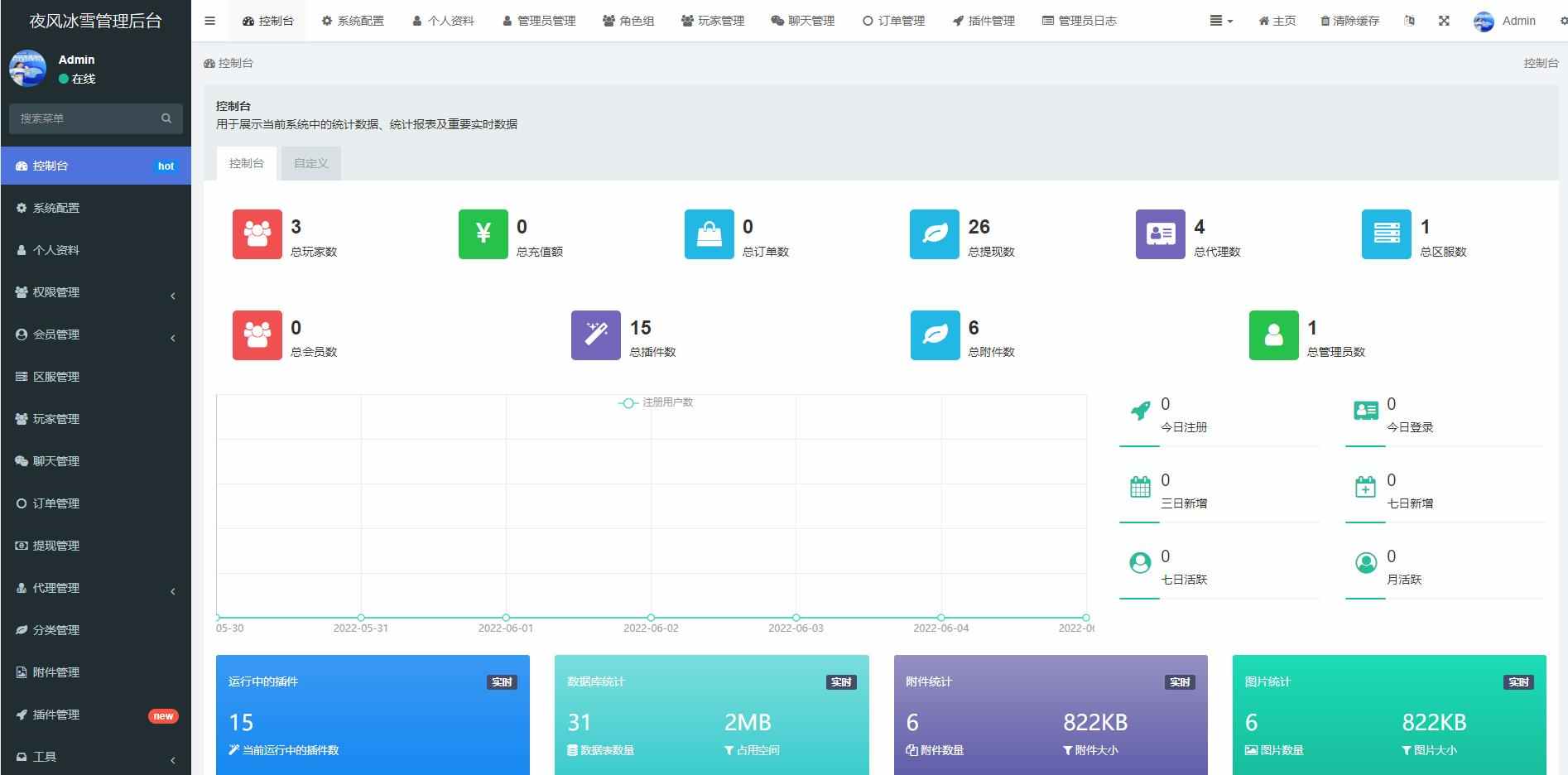Click the green yen 总充值额 icon
This screenshot has width=1568, height=775.
(483, 234)
